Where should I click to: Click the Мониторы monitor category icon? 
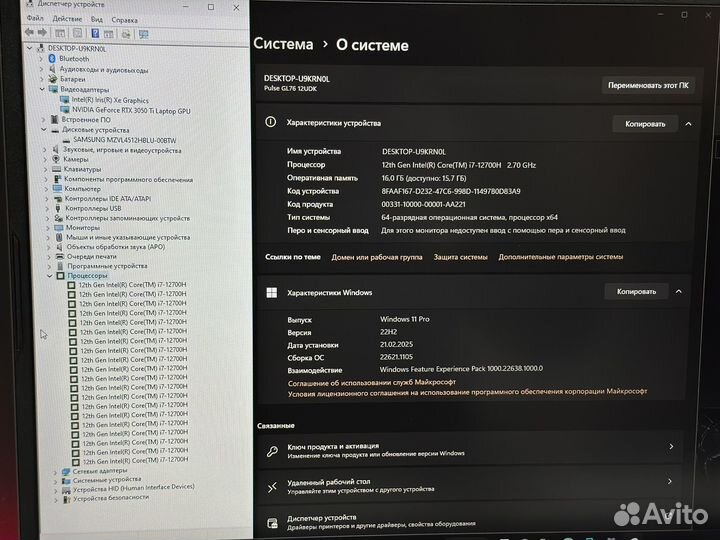pos(58,227)
